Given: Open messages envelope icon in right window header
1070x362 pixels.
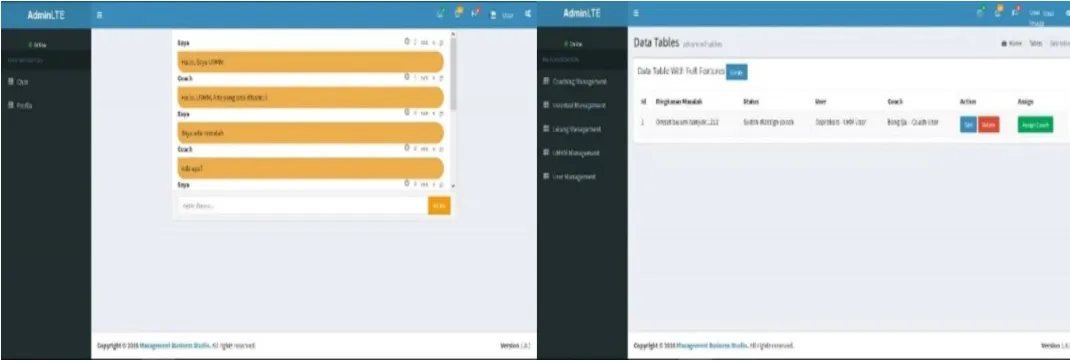Looking at the screenshot, I should 981,12.
